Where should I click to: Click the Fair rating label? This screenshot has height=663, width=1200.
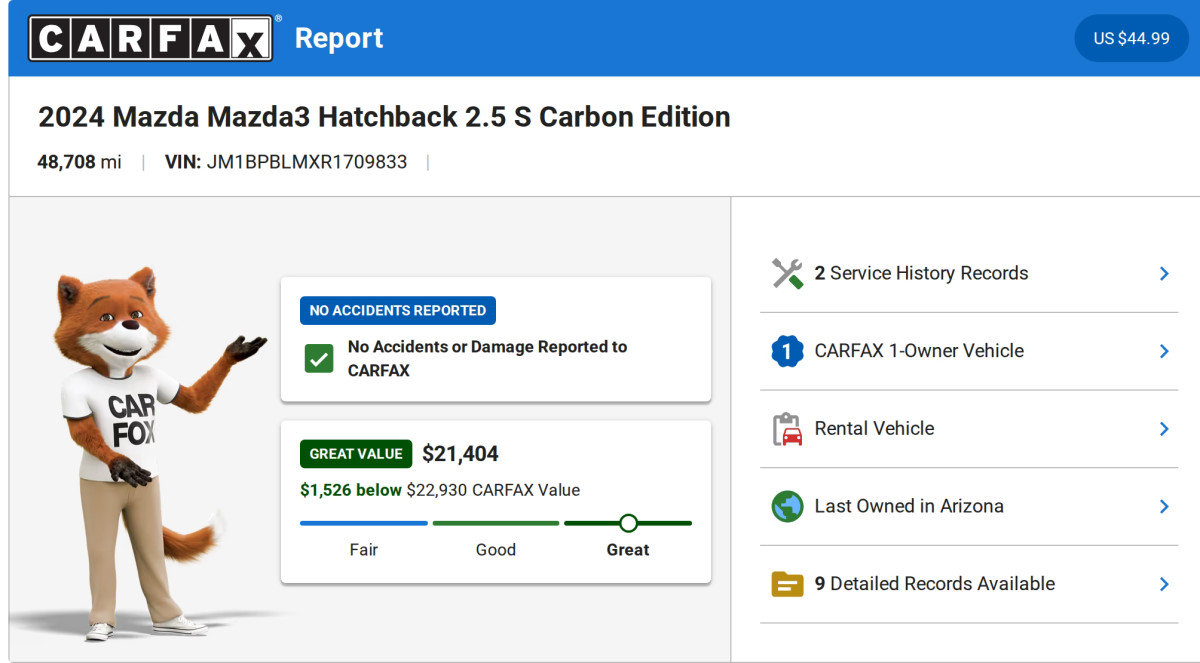(364, 550)
